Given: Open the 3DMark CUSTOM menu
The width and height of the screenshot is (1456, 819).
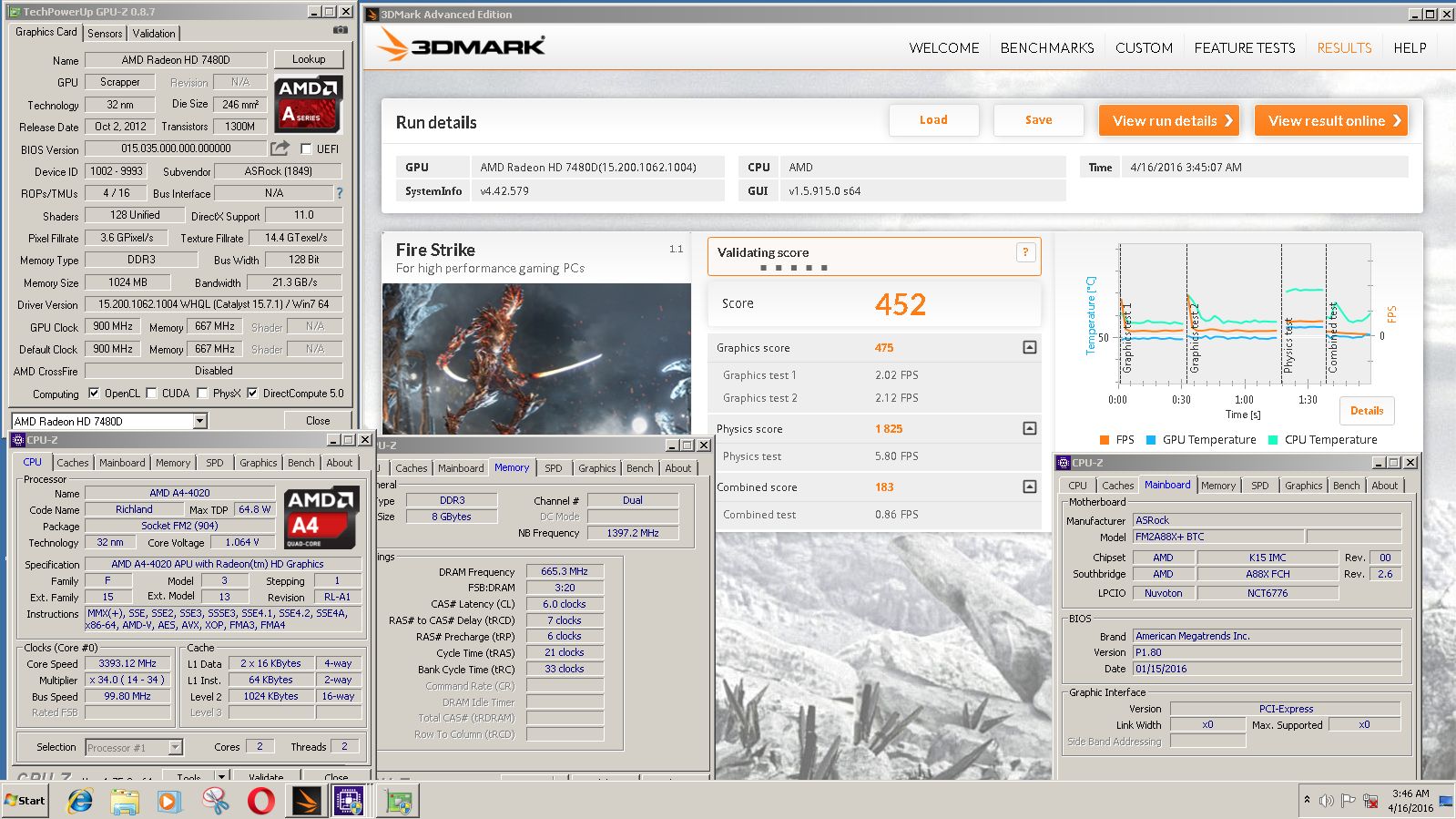Looking at the screenshot, I should 1144,47.
